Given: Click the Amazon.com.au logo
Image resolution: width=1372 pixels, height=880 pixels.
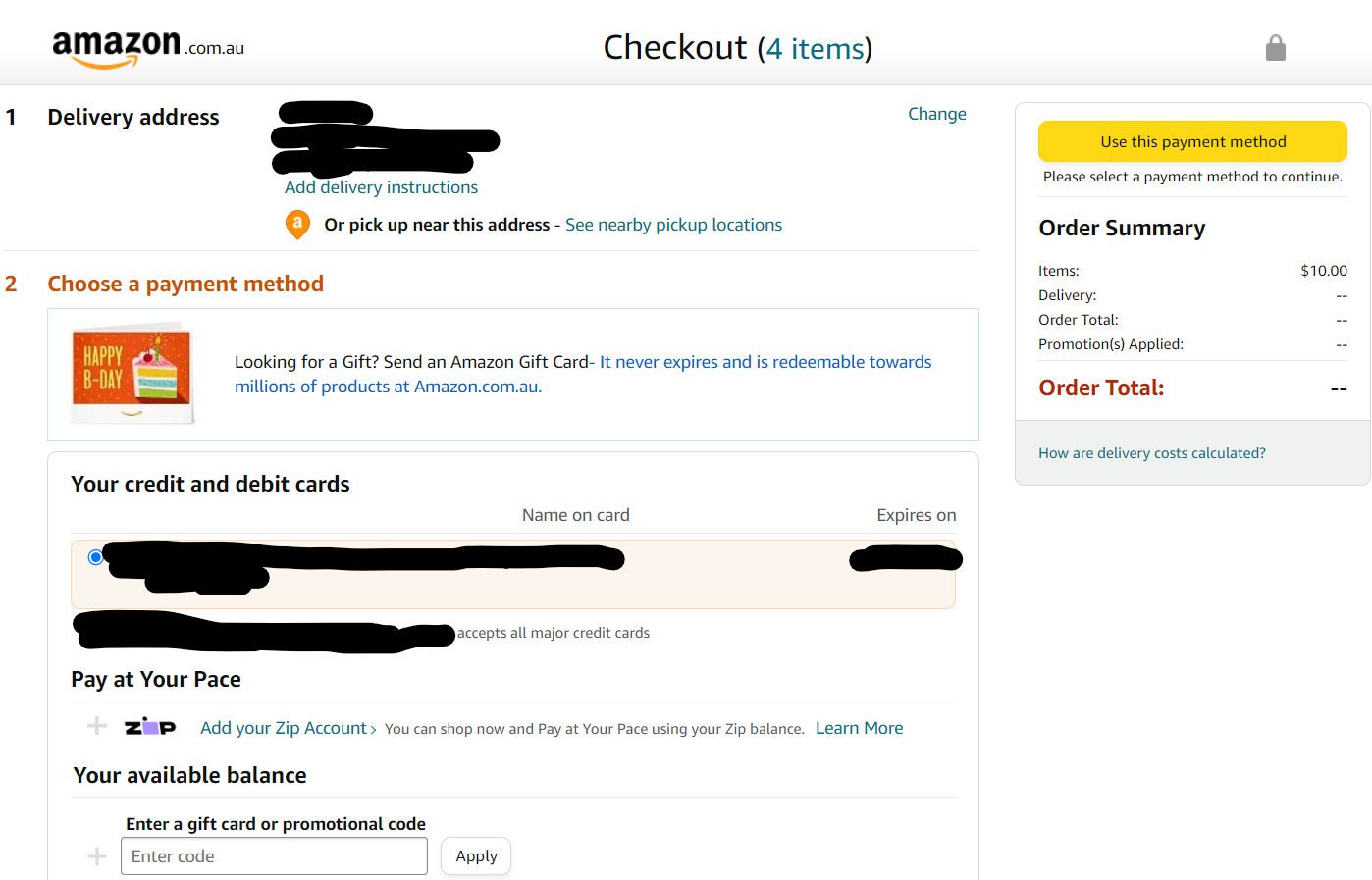Looking at the screenshot, I should pyautogui.click(x=148, y=48).
